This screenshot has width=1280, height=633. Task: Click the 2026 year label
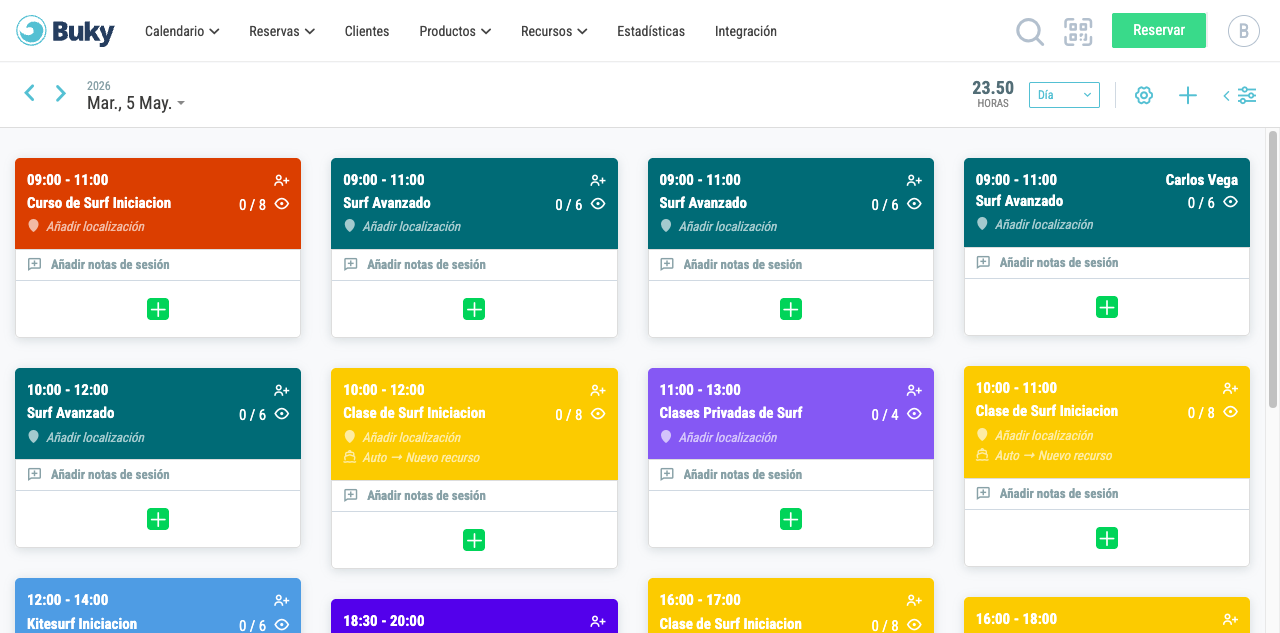pos(99,86)
